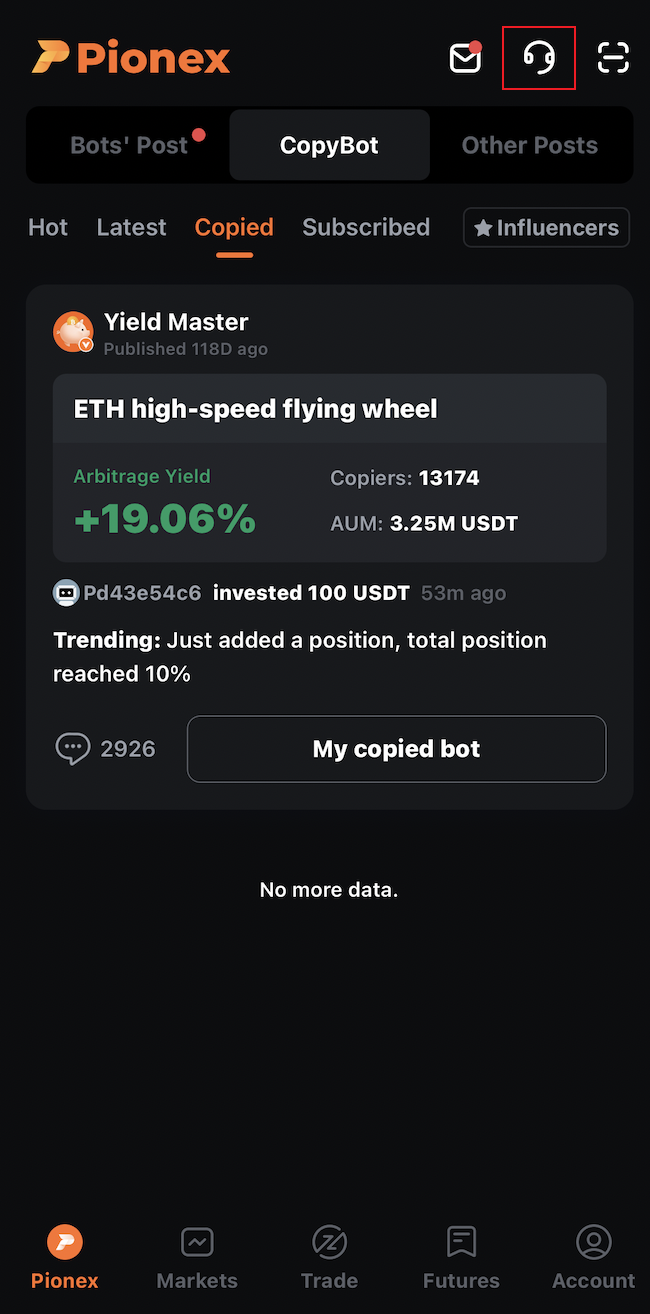Switch to Other Posts tab

(529, 145)
